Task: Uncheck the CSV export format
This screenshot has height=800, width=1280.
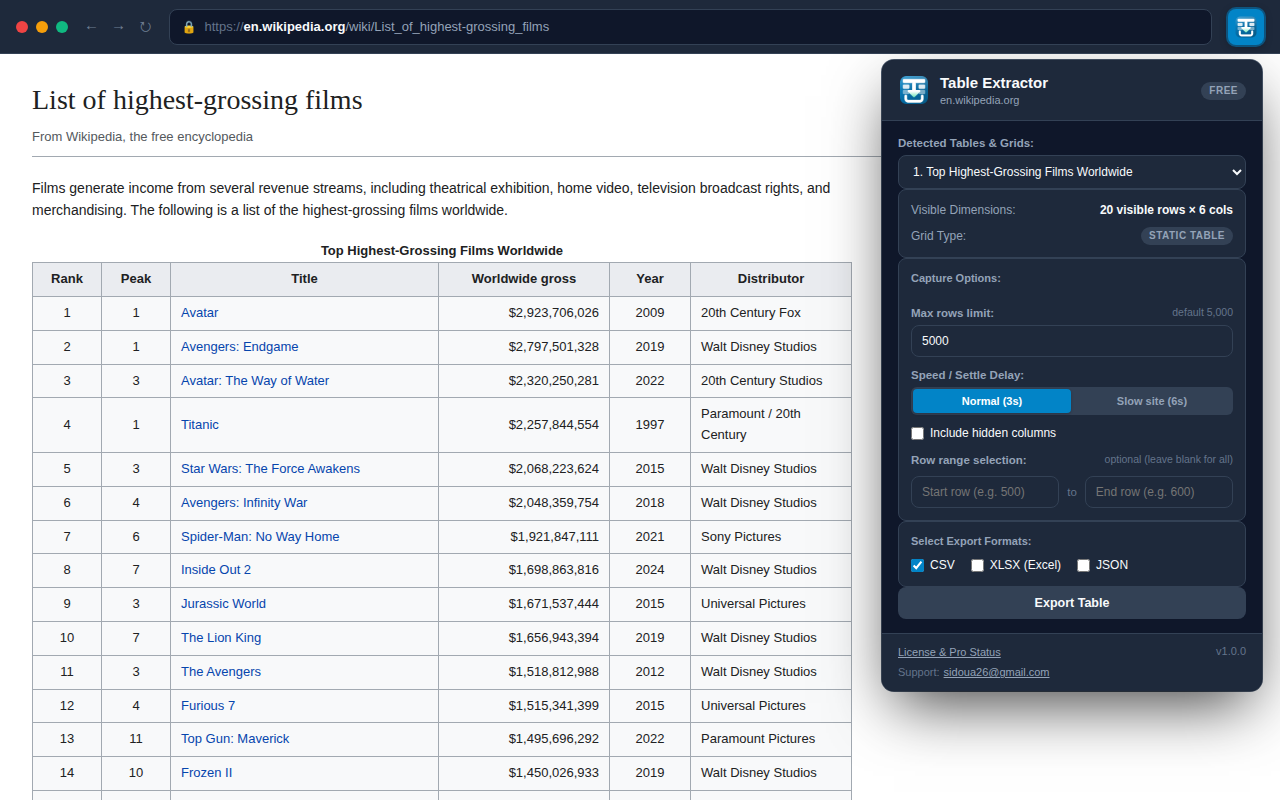Action: point(917,565)
